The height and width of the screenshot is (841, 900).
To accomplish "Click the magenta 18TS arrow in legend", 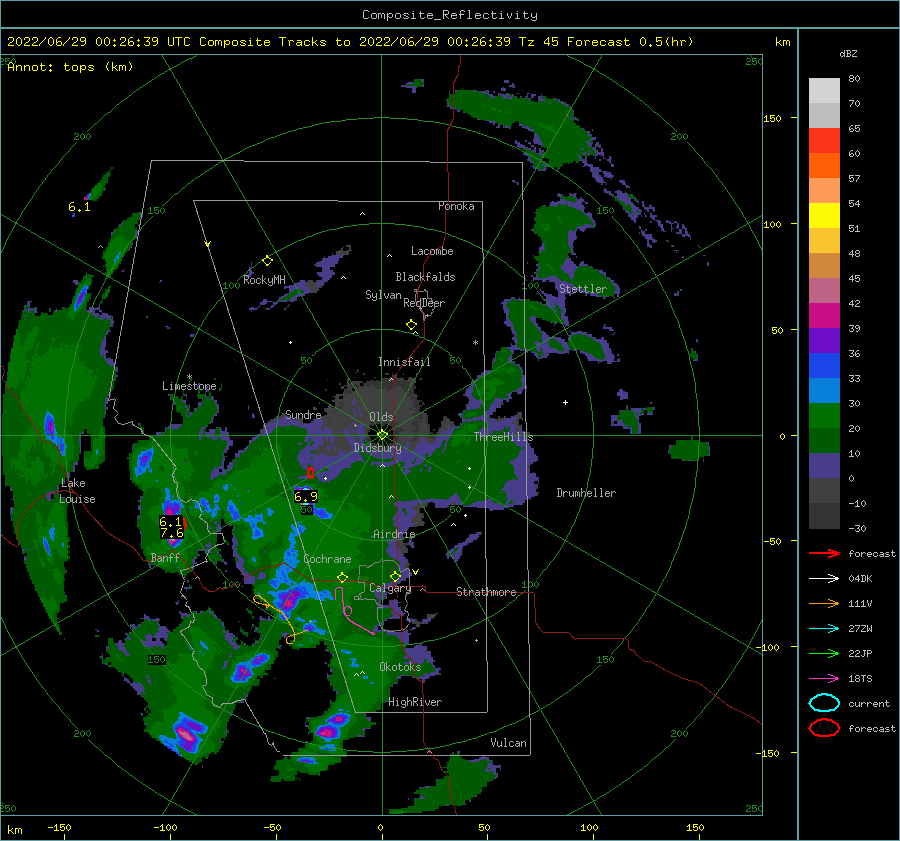I will 824,679.
